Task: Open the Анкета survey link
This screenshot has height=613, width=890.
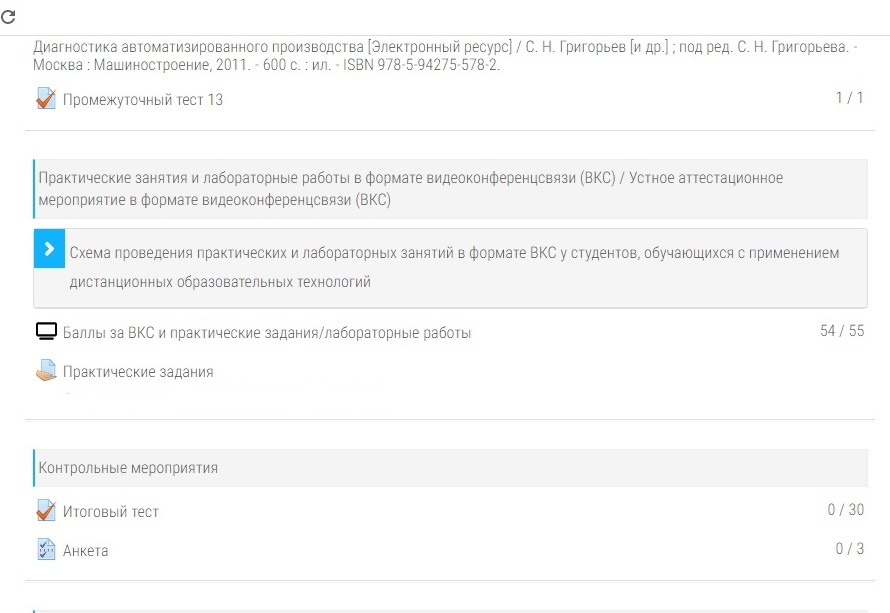Action: 85,551
